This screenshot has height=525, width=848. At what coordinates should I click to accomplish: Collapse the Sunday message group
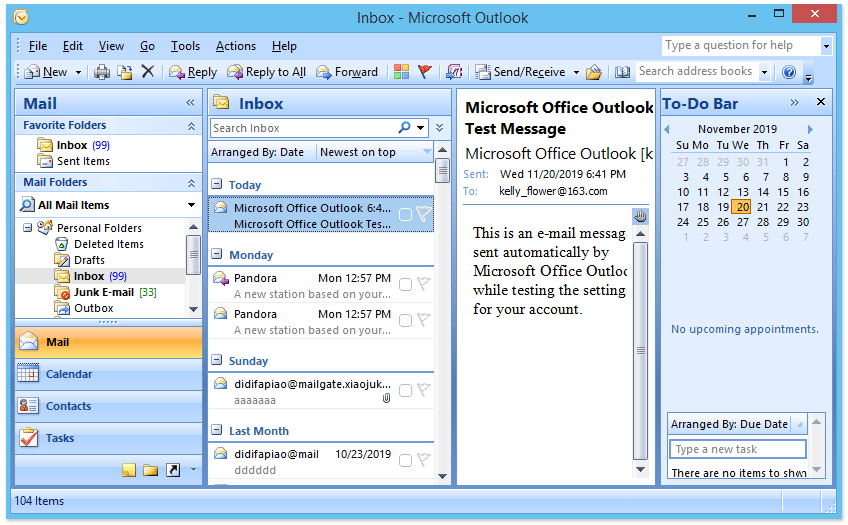pos(217,360)
